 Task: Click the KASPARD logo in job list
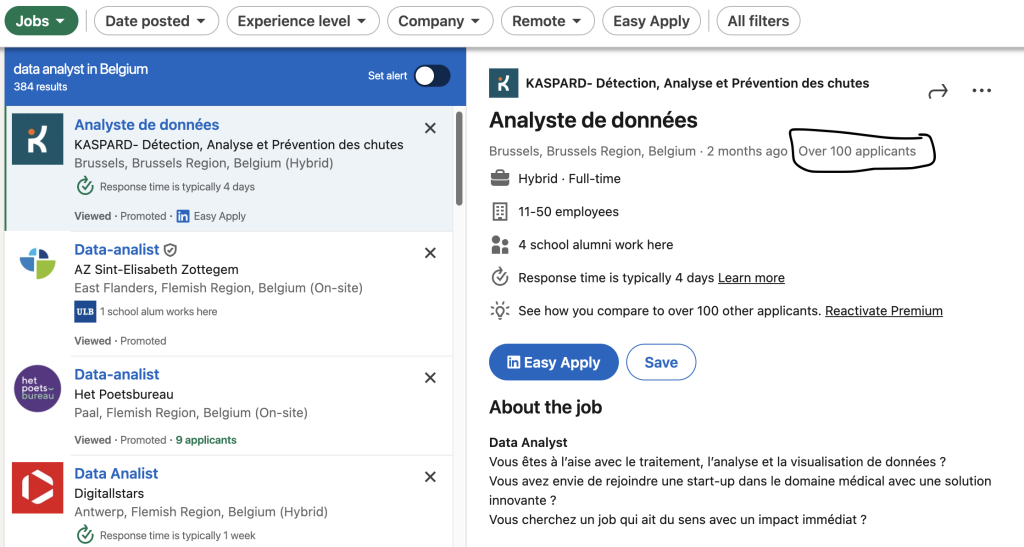[x=38, y=139]
